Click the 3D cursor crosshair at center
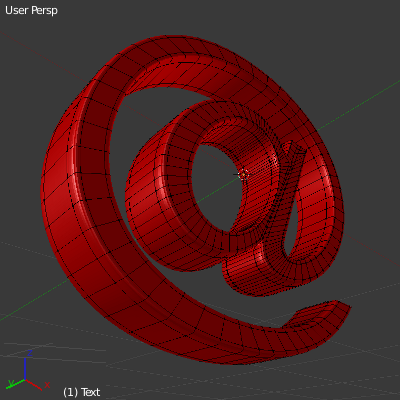 [244, 174]
